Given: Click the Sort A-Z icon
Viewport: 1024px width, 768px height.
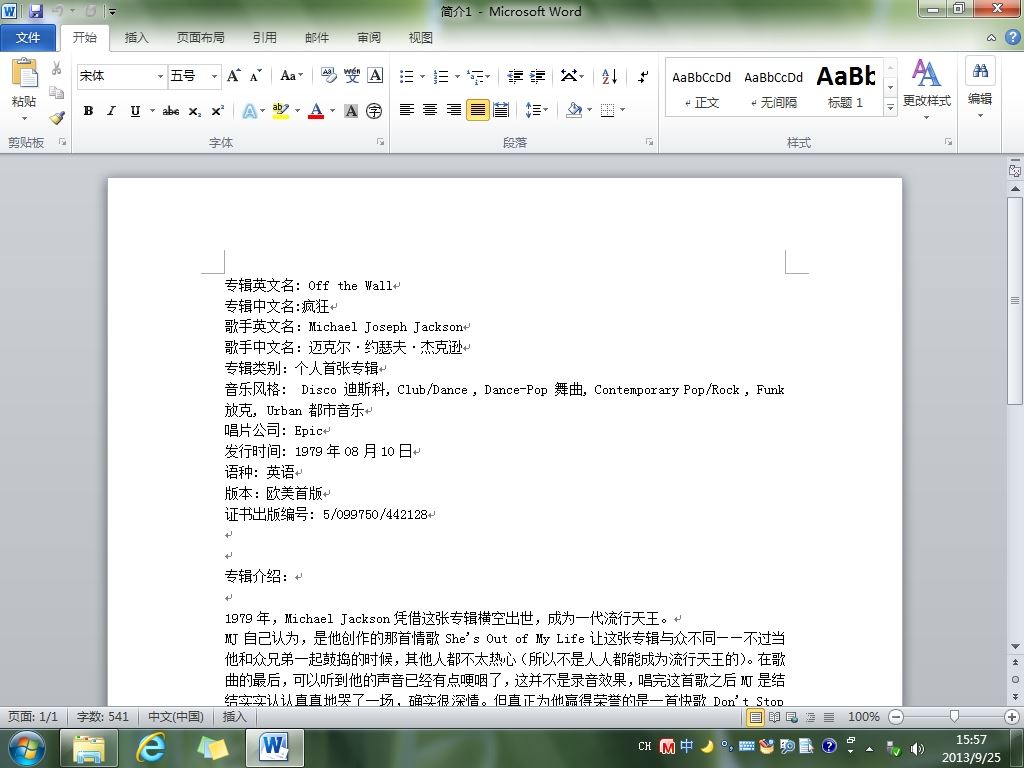Looking at the screenshot, I should (x=609, y=76).
